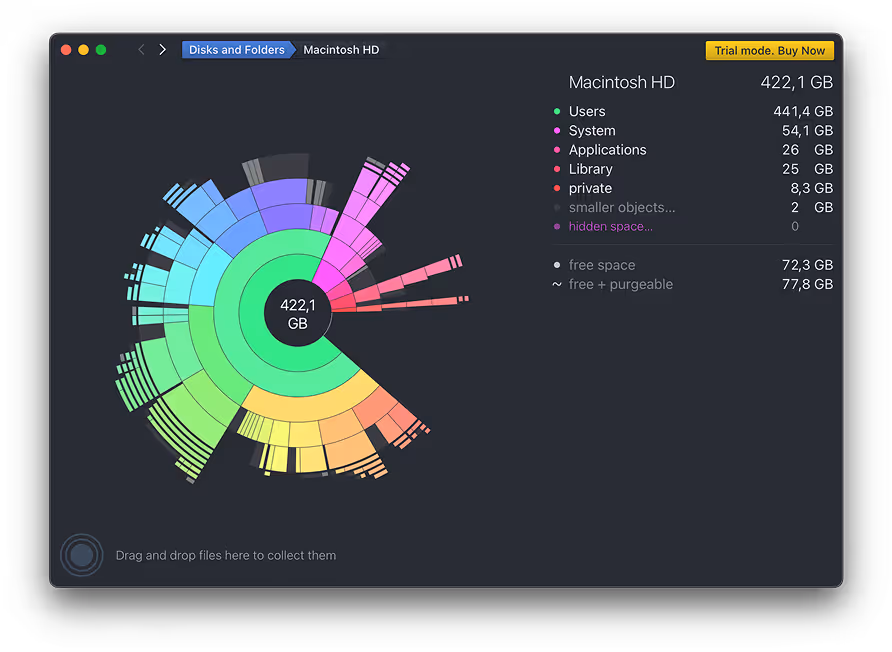Image resolution: width=892 pixels, height=652 pixels.
Task: Click the orange-red dot beside private
Action: [x=557, y=188]
